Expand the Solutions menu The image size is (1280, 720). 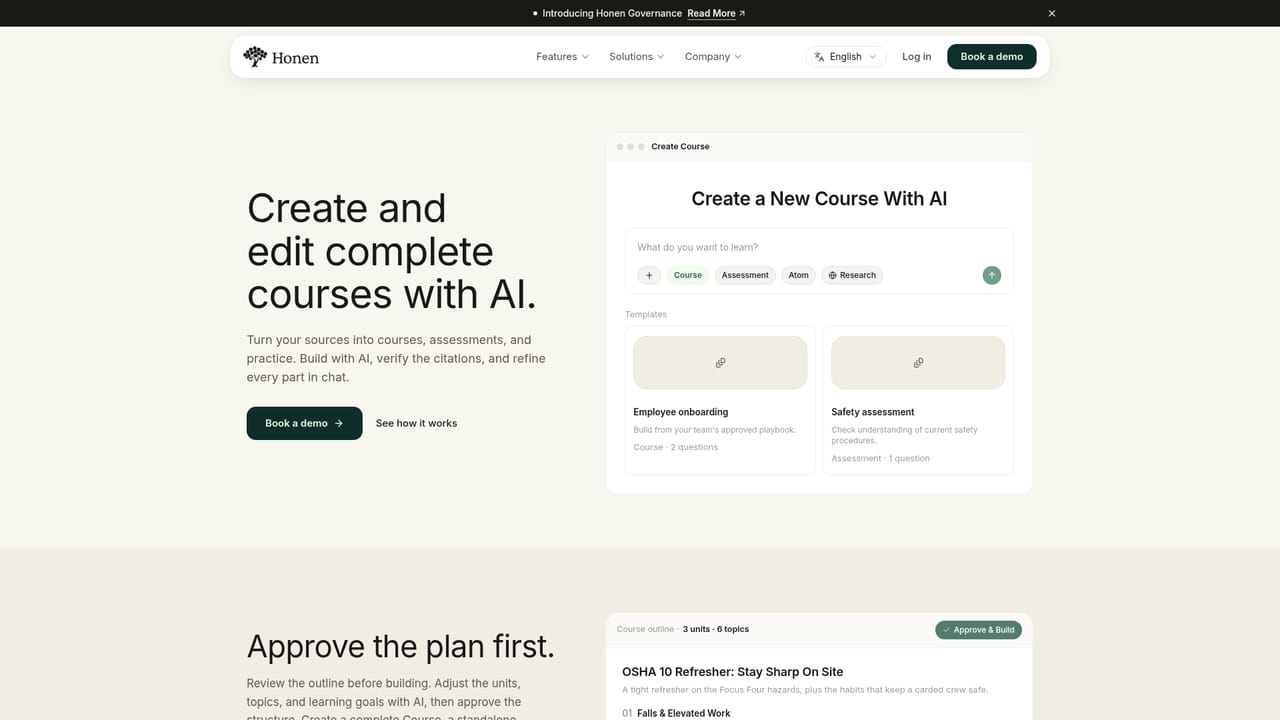click(x=636, y=57)
